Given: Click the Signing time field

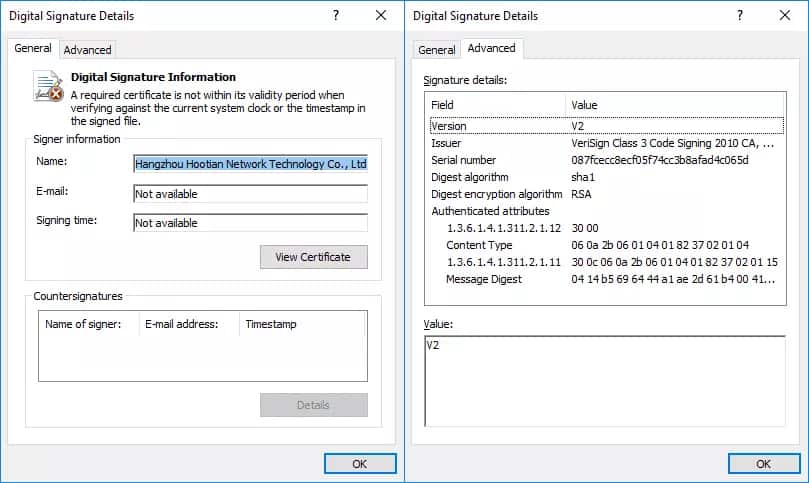Looking at the screenshot, I should 250,223.
